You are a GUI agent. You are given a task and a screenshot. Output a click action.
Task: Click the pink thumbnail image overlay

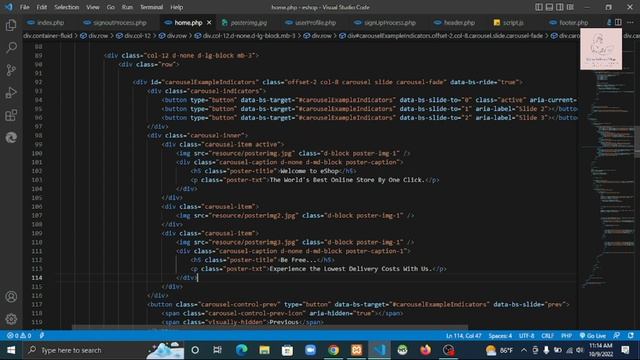(601, 49)
